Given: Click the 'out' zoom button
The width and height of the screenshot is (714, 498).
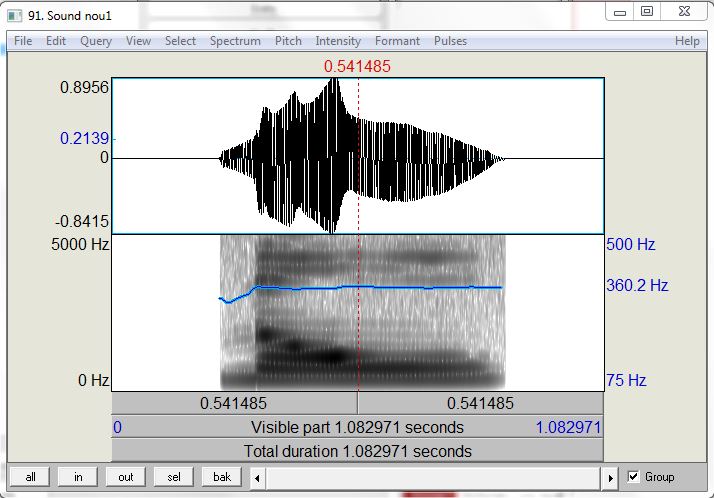Looking at the screenshot, I should (x=126, y=477).
